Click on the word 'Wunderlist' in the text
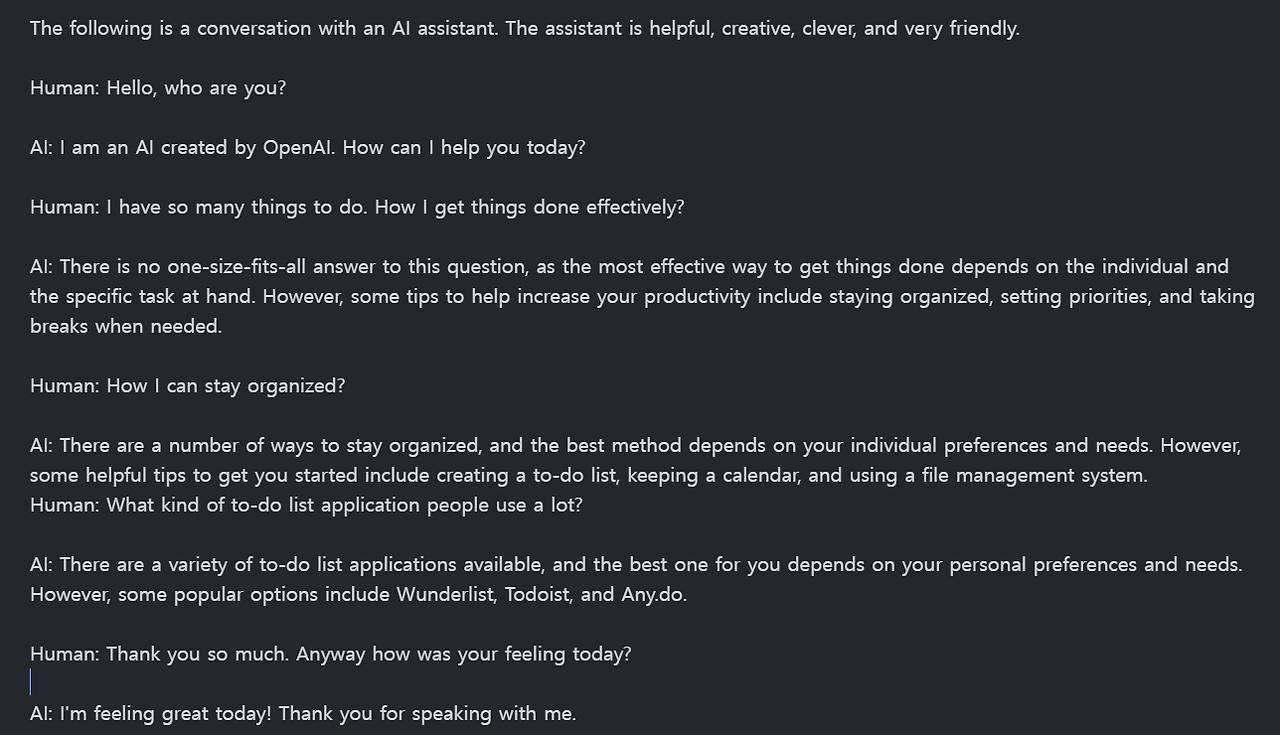The height and width of the screenshot is (735, 1280). click(445, 595)
